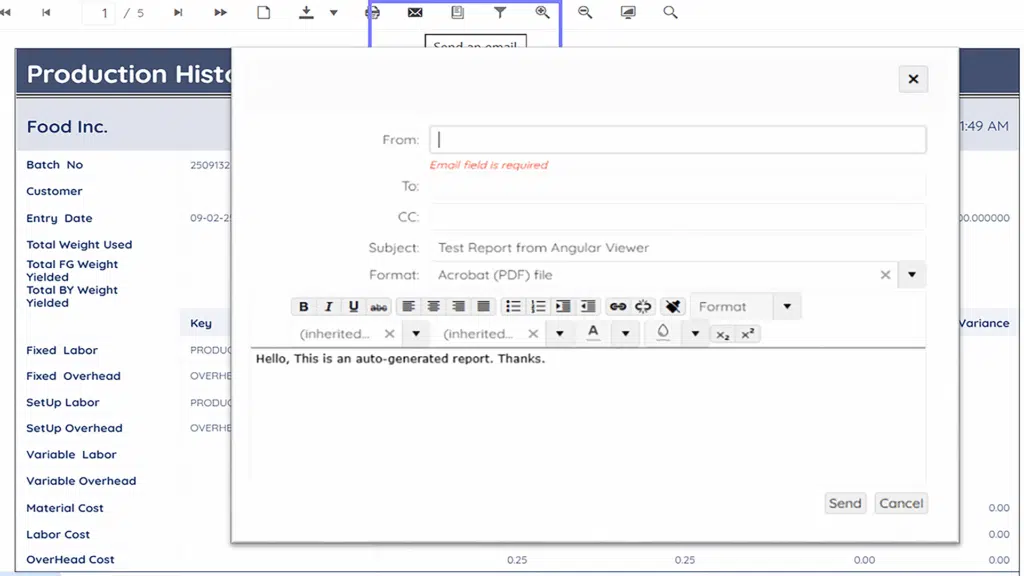Image resolution: width=1024 pixels, height=576 pixels.
Task: Align text left
Action: coord(409,306)
